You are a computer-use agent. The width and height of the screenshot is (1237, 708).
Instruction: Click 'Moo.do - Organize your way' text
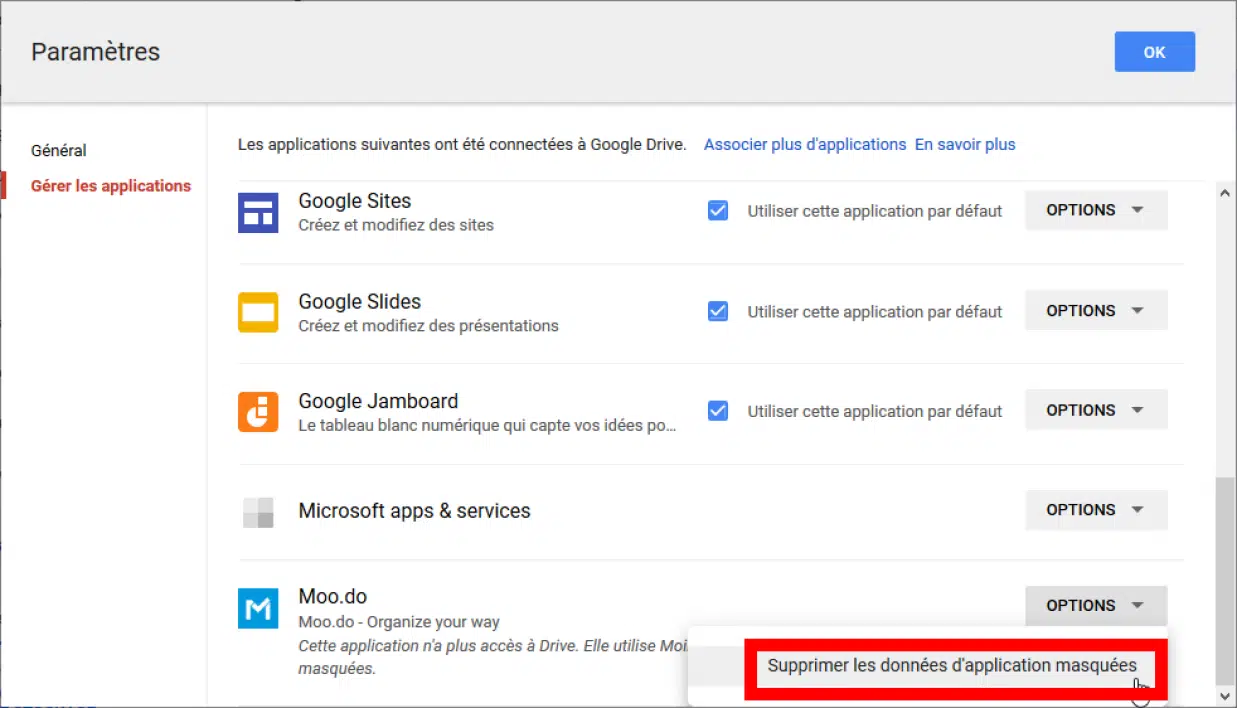point(399,622)
